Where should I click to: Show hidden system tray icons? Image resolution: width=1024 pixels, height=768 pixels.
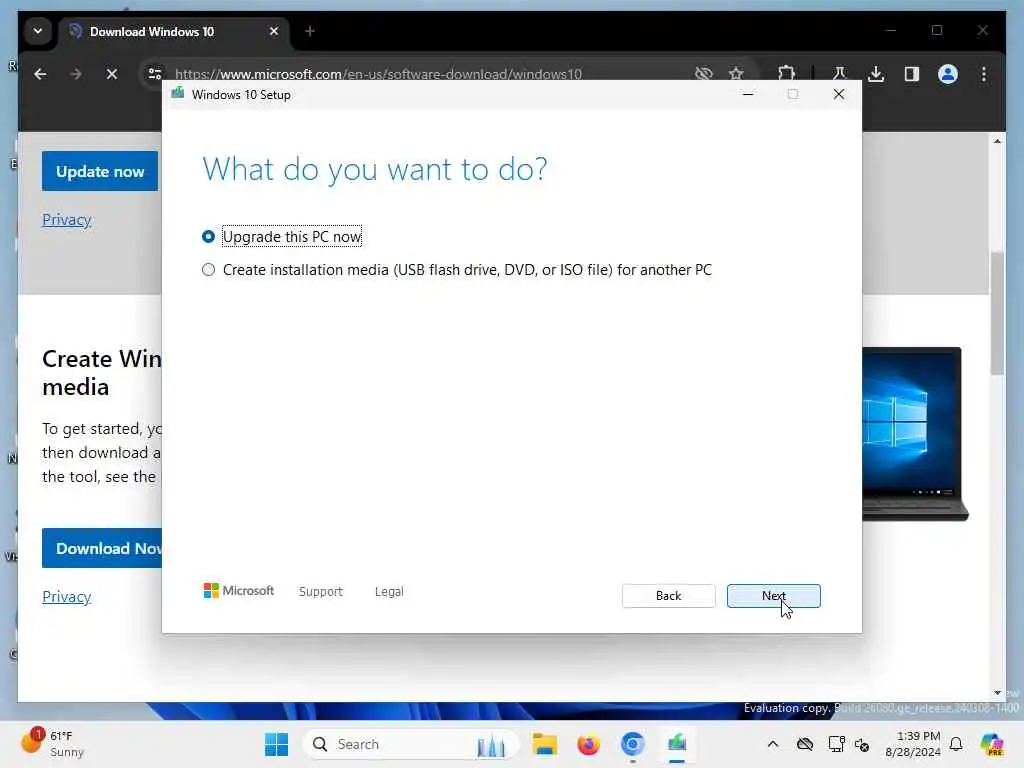[x=773, y=744]
